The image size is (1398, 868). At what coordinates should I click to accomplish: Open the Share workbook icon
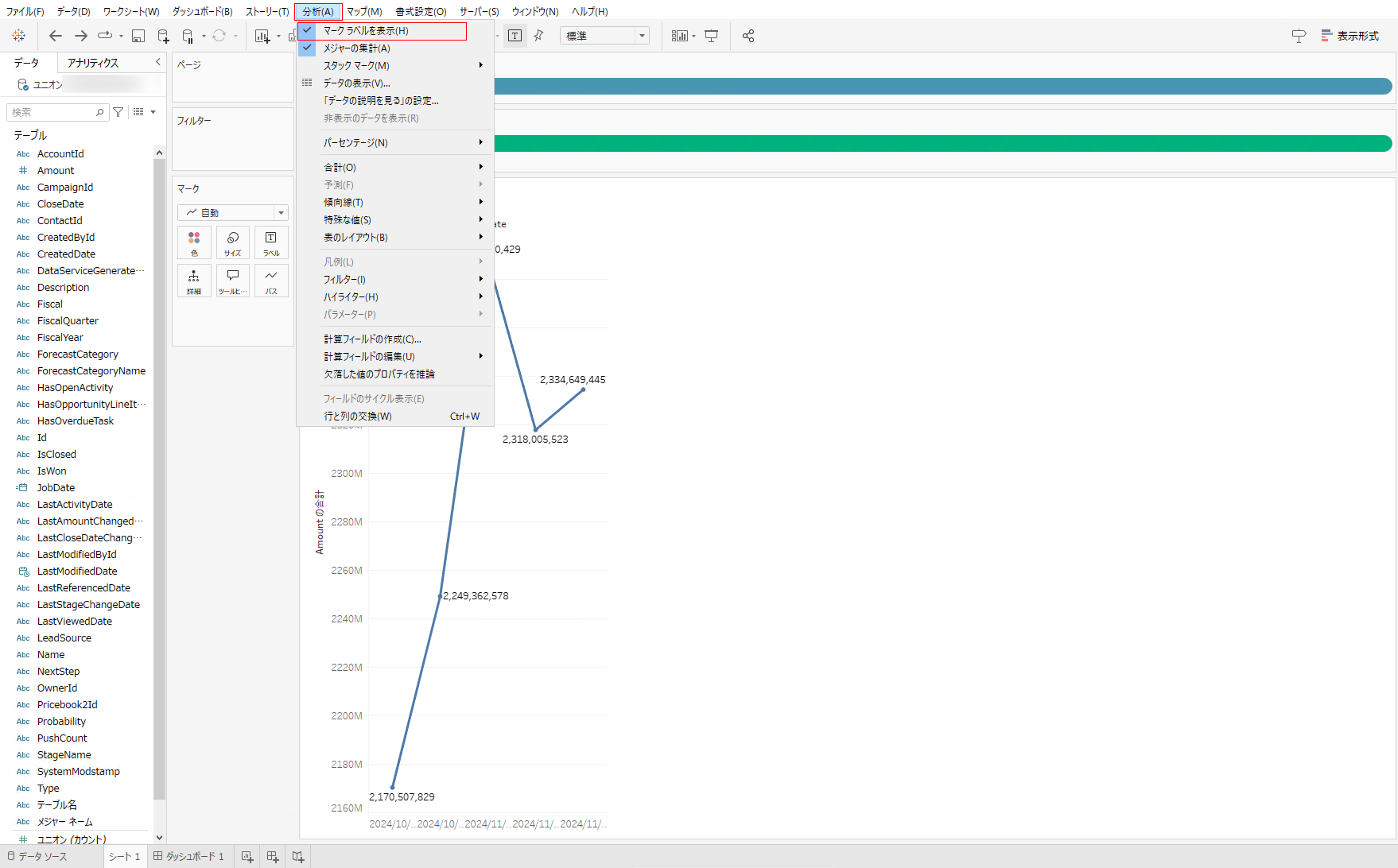[748, 36]
